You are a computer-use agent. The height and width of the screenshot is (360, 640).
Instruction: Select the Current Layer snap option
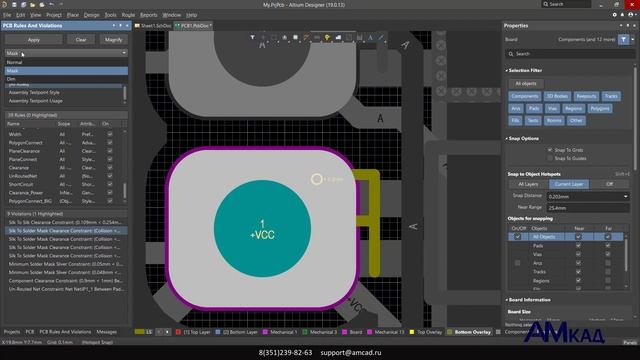[569, 184]
